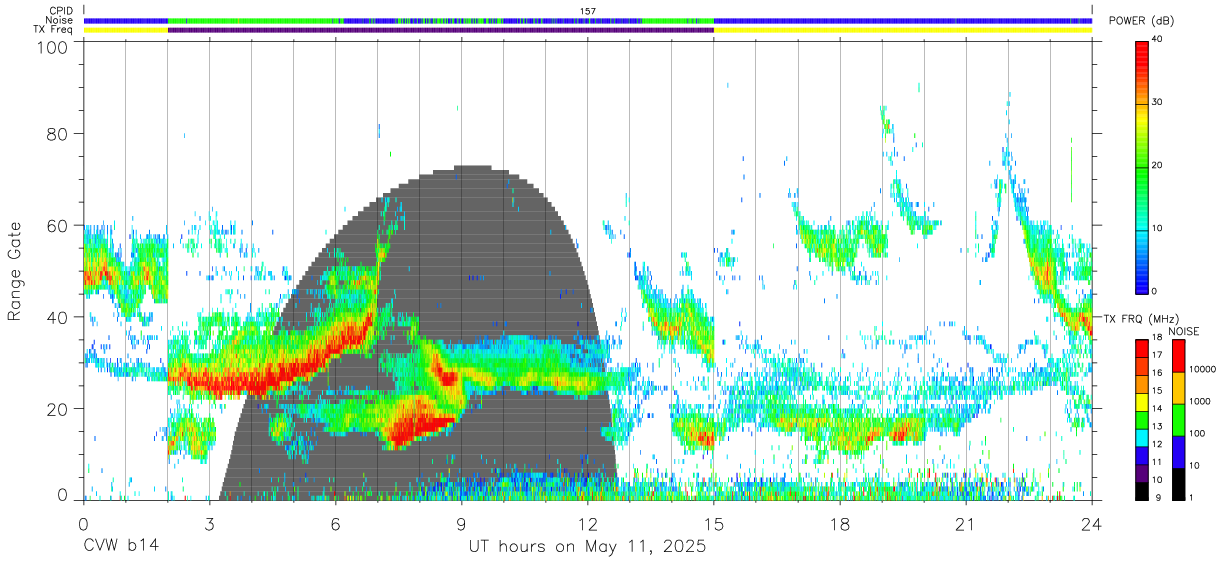The width and height of the screenshot is (1228, 567).
Task: Click the '10000' noise scale label
Action: coord(1202,370)
